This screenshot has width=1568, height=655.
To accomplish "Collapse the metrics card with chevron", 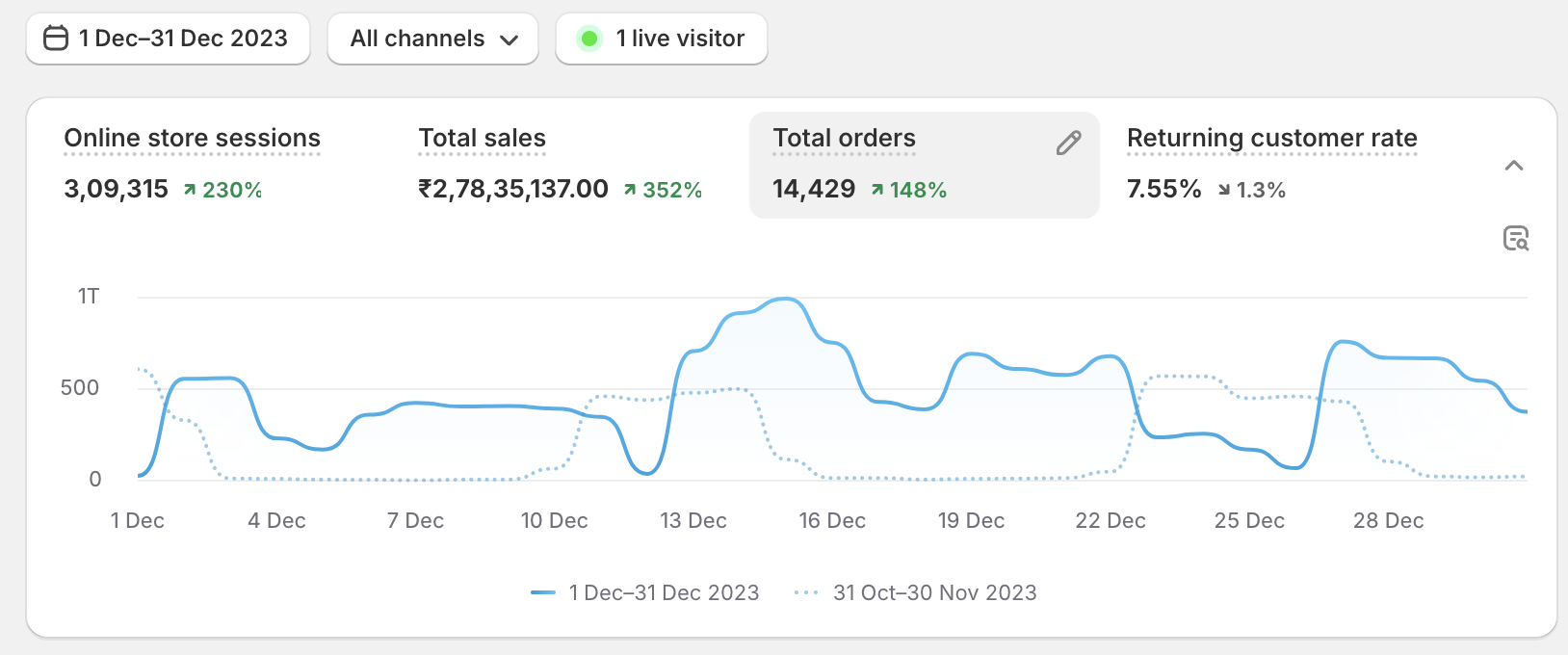I will point(1514,166).
